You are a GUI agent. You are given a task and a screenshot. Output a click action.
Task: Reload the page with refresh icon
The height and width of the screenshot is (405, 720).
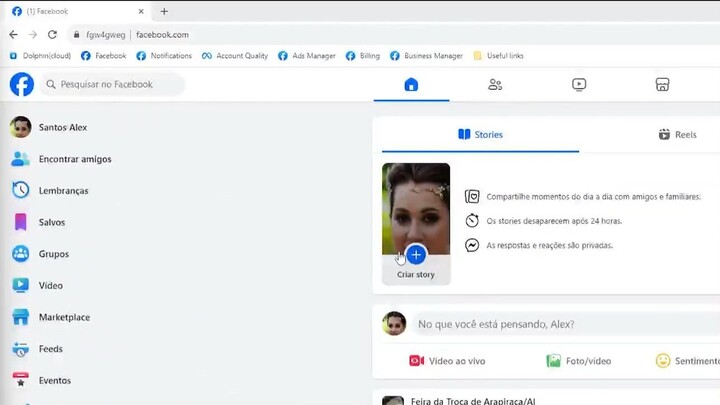pyautogui.click(x=52, y=34)
